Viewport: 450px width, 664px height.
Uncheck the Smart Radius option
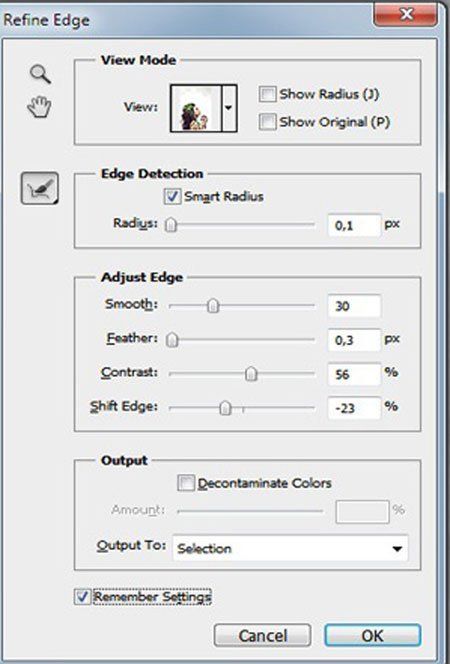click(x=172, y=196)
